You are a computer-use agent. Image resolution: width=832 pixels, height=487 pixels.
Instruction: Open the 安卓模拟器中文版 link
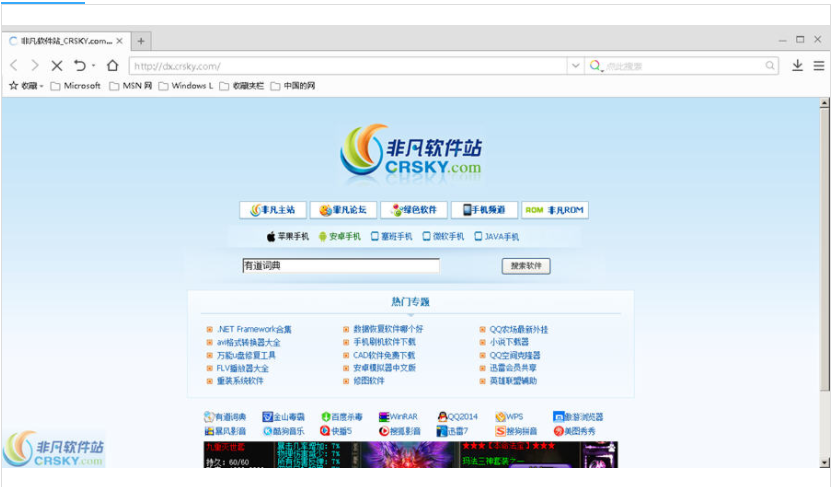385,368
